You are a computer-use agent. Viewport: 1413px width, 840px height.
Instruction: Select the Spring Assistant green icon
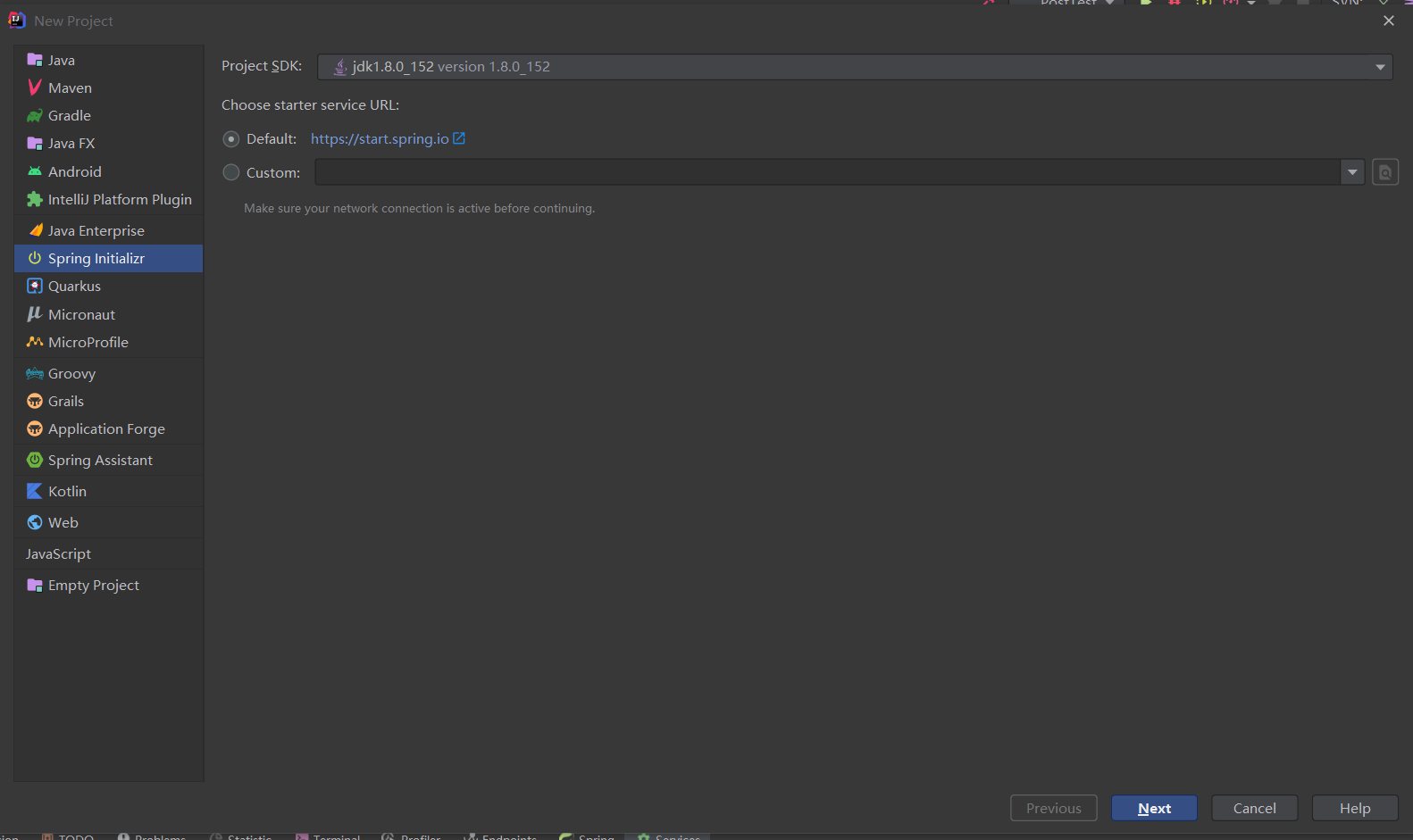tap(35, 460)
